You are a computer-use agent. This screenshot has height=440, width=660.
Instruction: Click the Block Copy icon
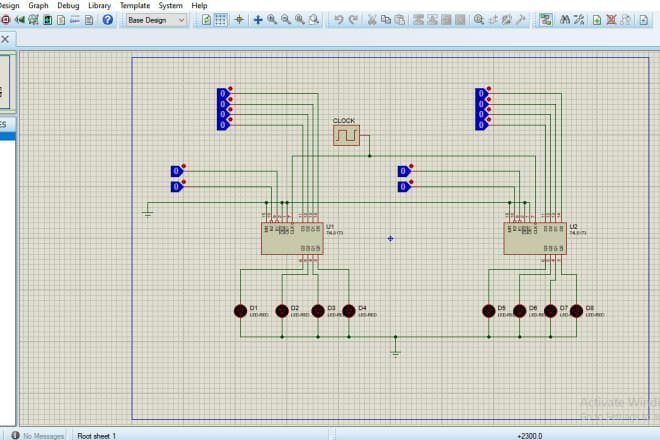click(x=418, y=20)
